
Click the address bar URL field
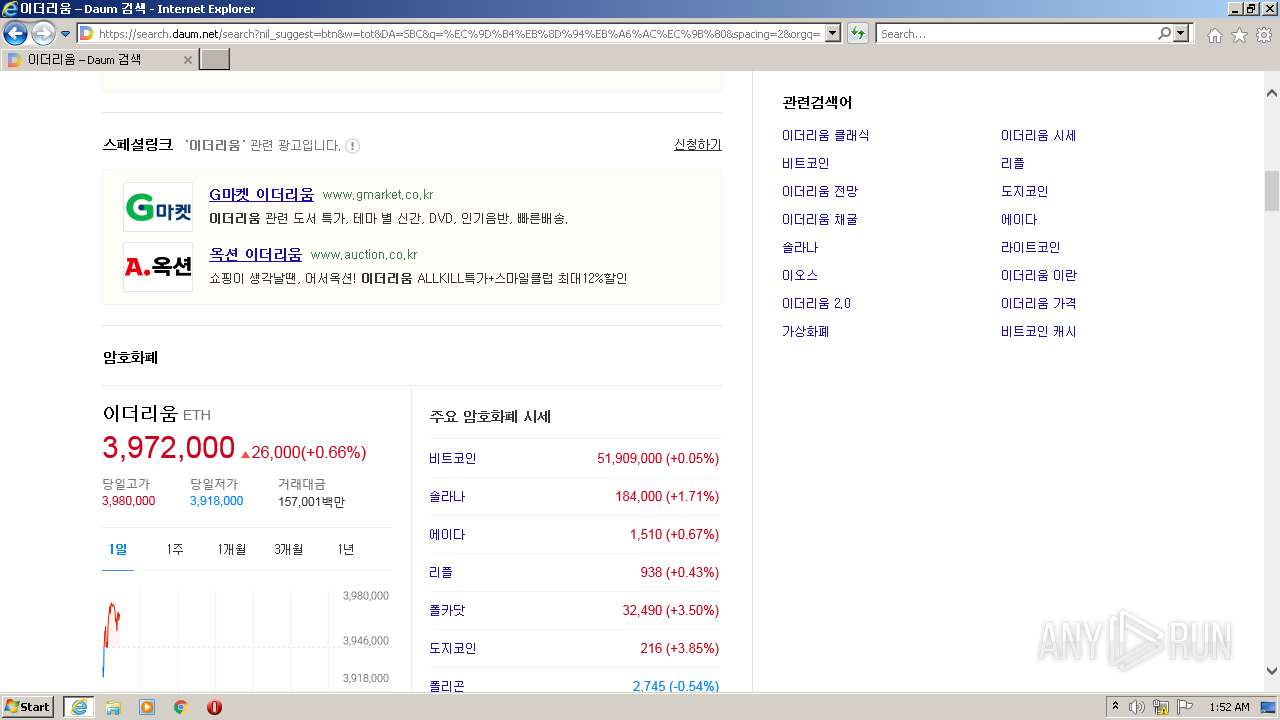click(458, 34)
